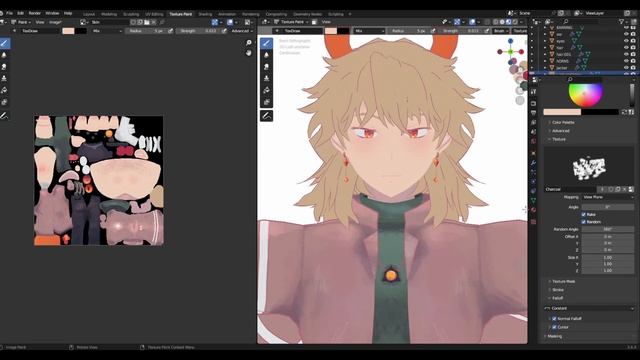Toggle strength pressure sensitivity in image editor
The width and height of the screenshot is (640, 360).
click(224, 31)
